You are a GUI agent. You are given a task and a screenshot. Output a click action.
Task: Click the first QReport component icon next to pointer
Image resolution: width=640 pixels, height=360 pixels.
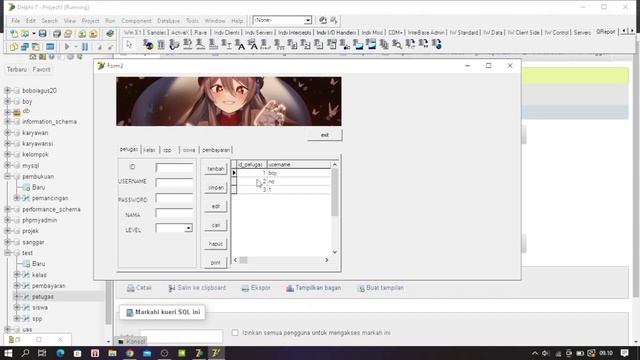pyautogui.click(x=149, y=44)
